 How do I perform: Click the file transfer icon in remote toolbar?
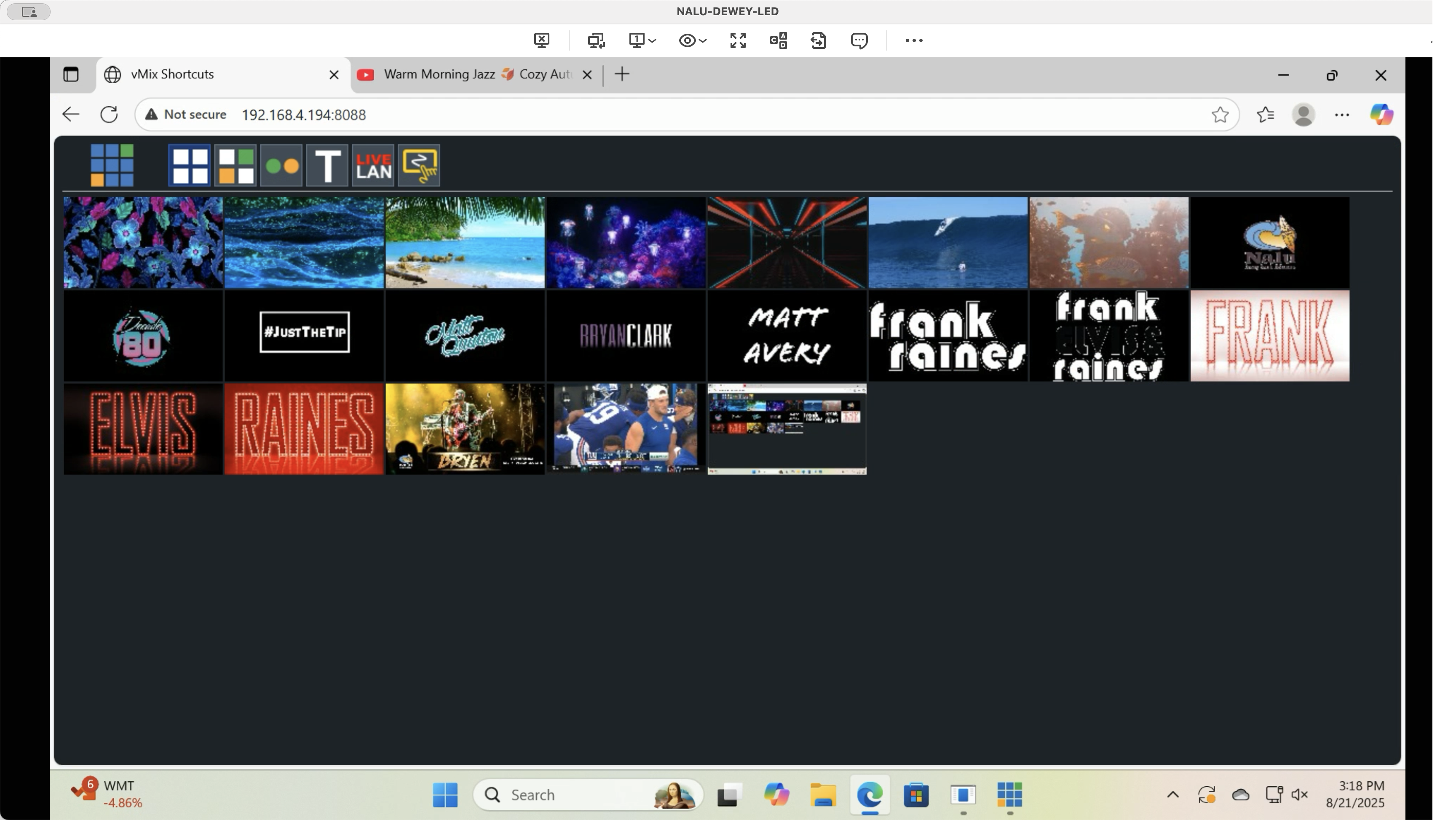tap(819, 40)
